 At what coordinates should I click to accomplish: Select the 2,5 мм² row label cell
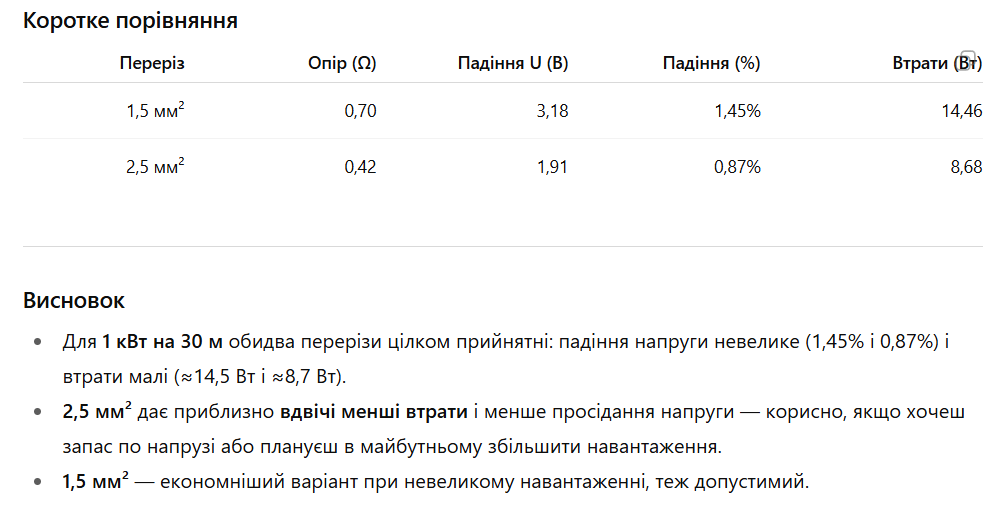(155, 166)
